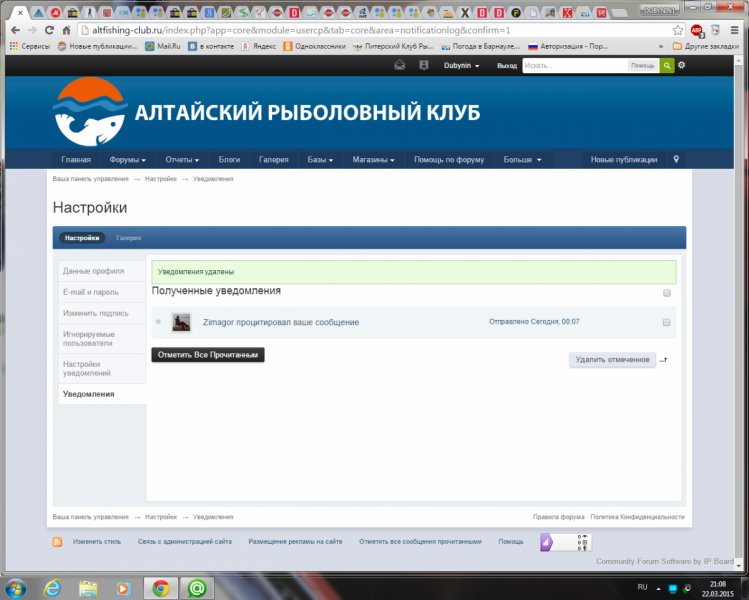
Task: Star the Zimagor notification
Action: coord(159,321)
